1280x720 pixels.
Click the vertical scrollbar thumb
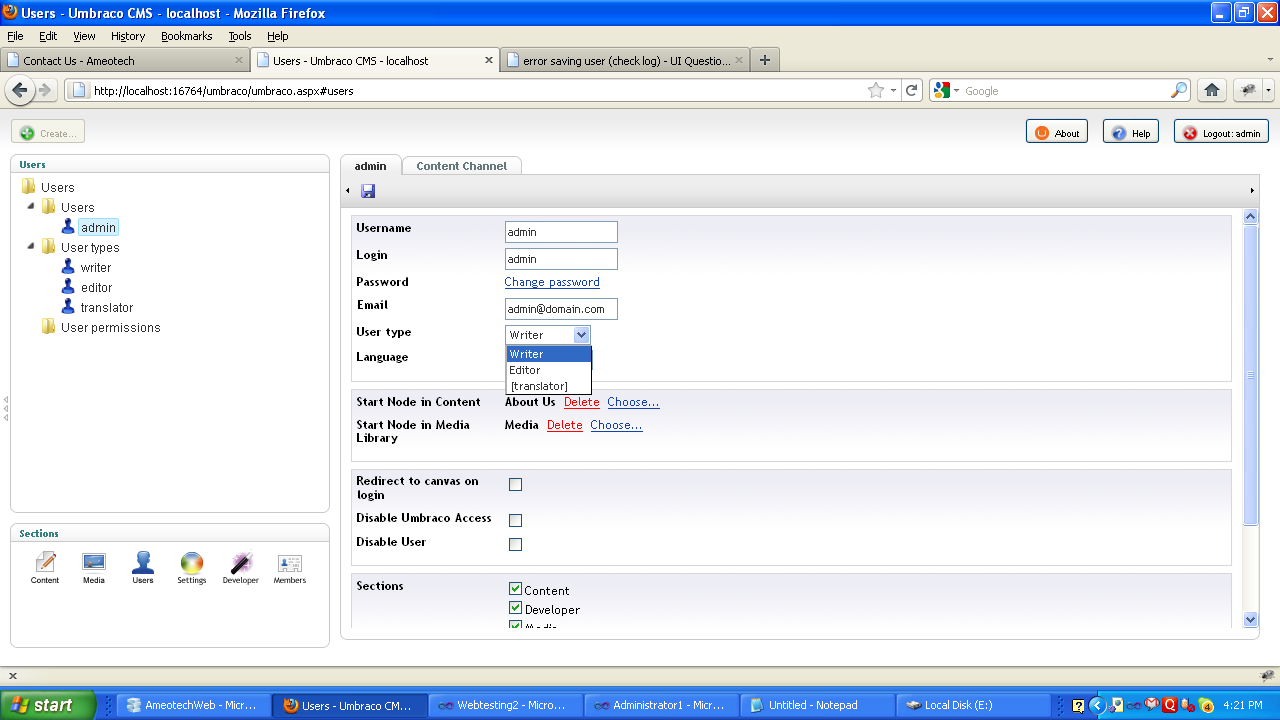pos(1250,375)
